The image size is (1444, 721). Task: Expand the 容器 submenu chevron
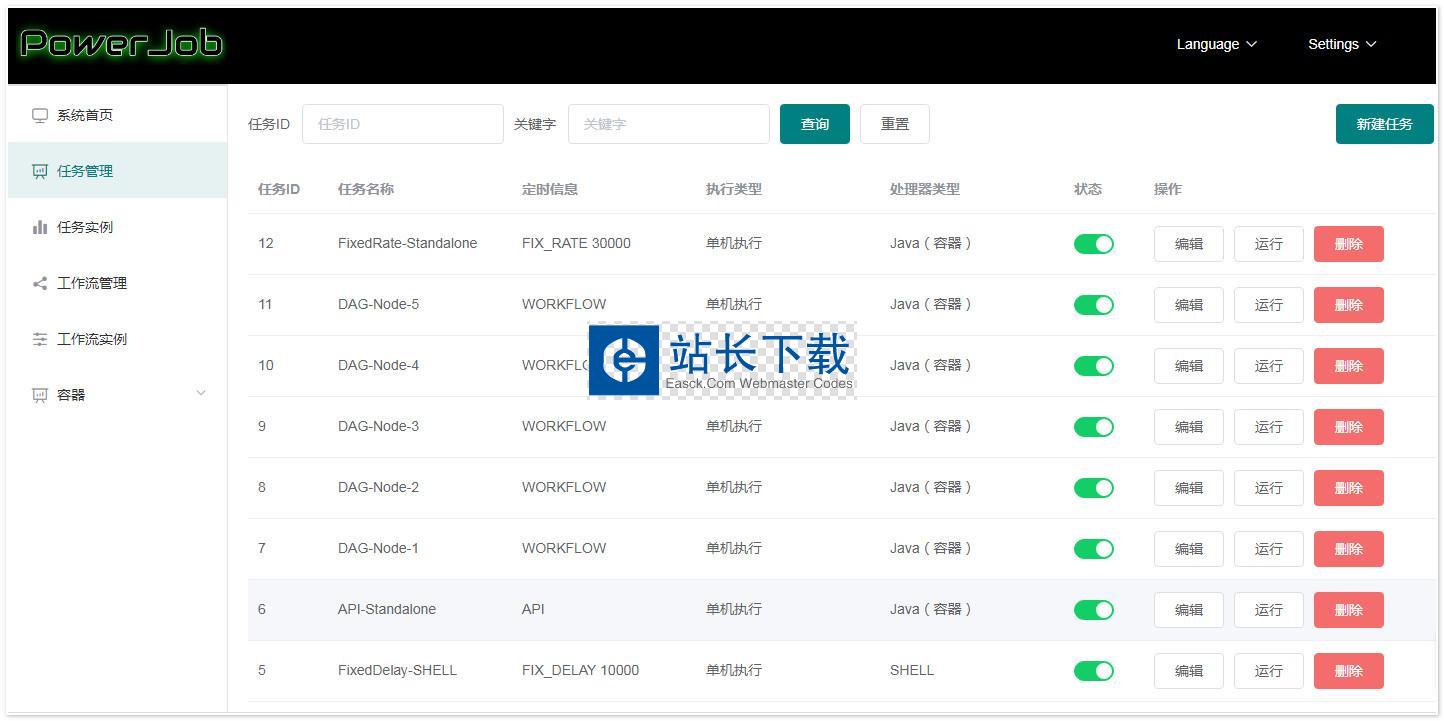[201, 394]
